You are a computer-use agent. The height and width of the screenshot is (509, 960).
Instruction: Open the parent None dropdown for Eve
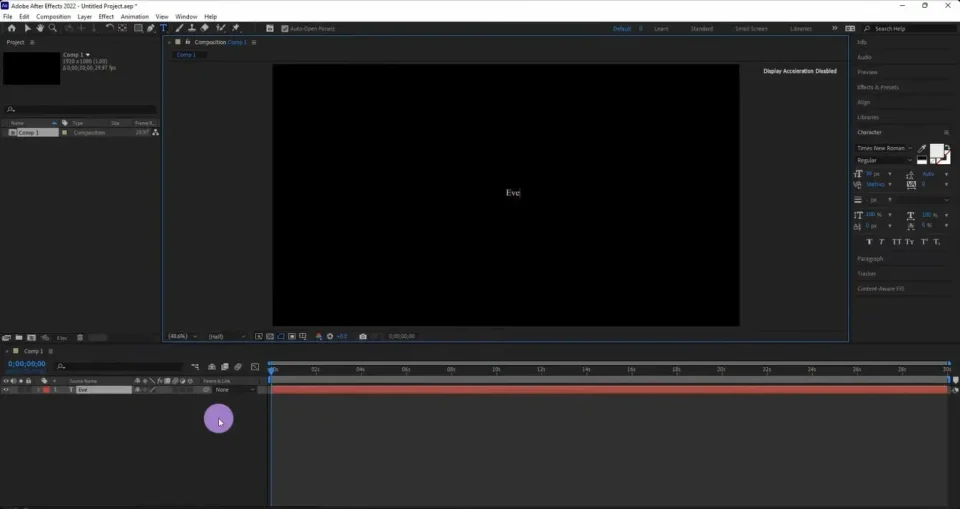[x=226, y=390]
